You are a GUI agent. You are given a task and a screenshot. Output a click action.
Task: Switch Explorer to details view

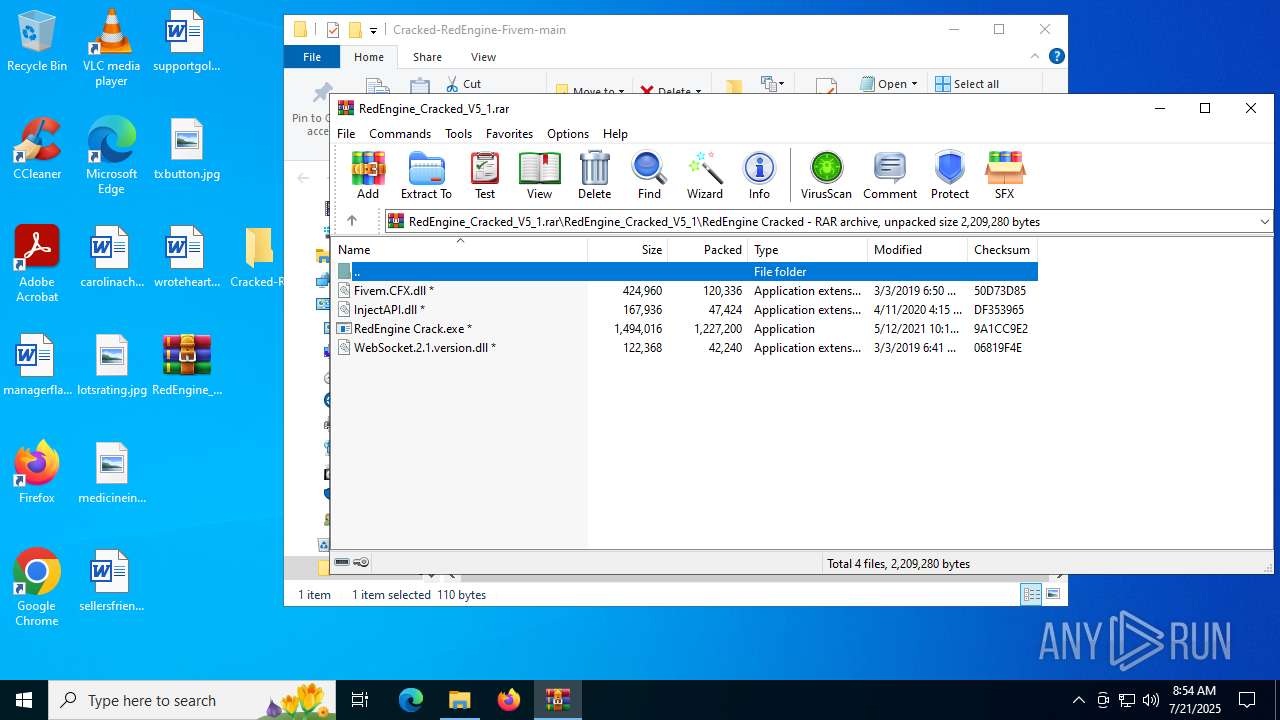[1032, 594]
